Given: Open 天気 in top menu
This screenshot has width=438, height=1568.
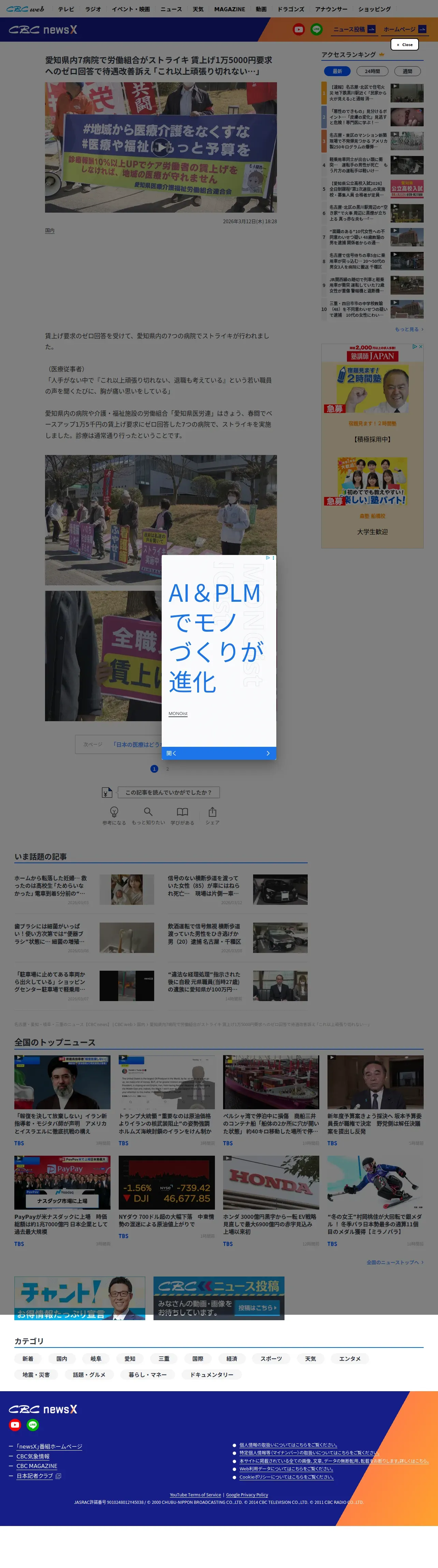Looking at the screenshot, I should (198, 9).
